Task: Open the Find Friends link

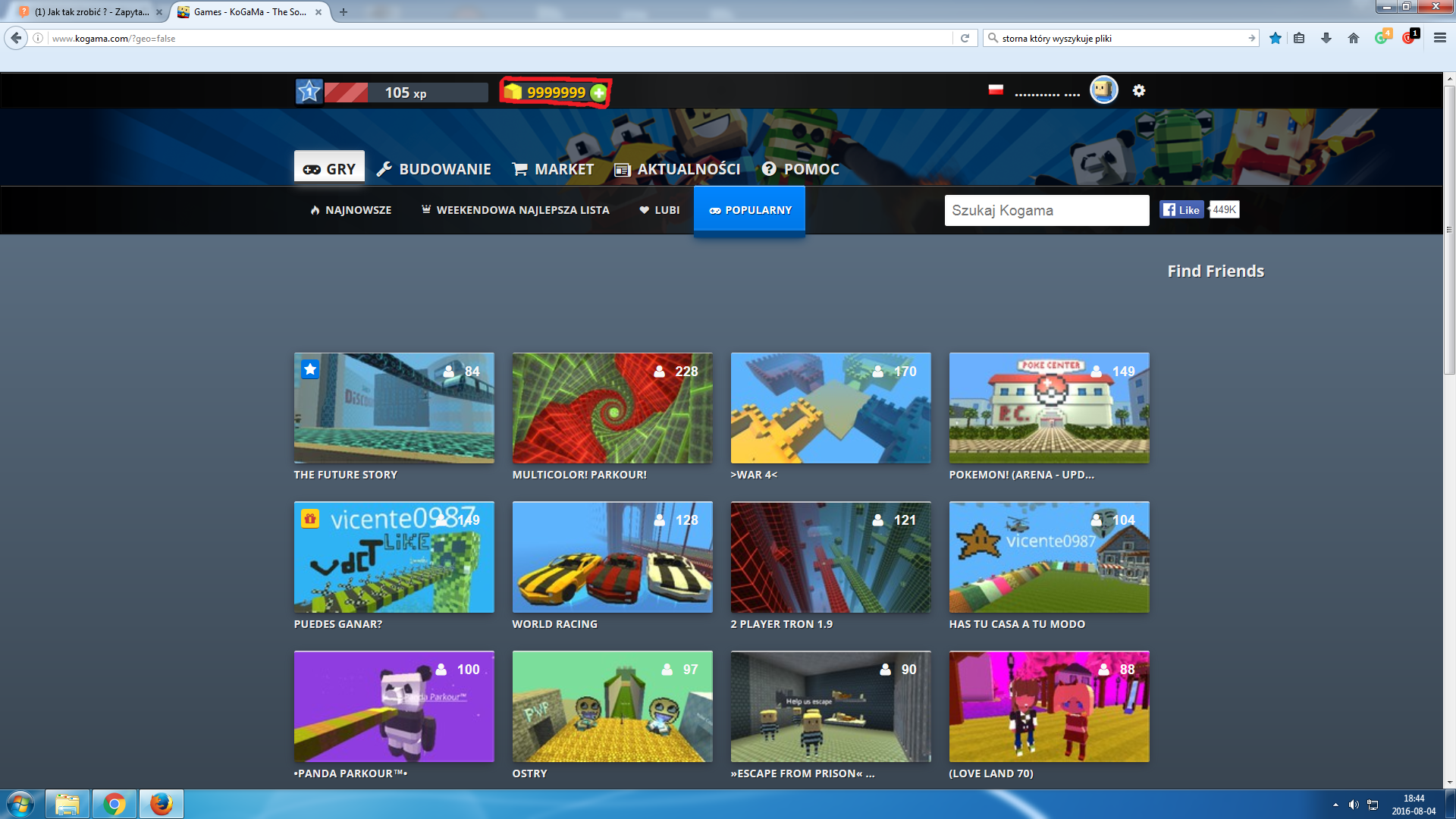Action: 1215,271
